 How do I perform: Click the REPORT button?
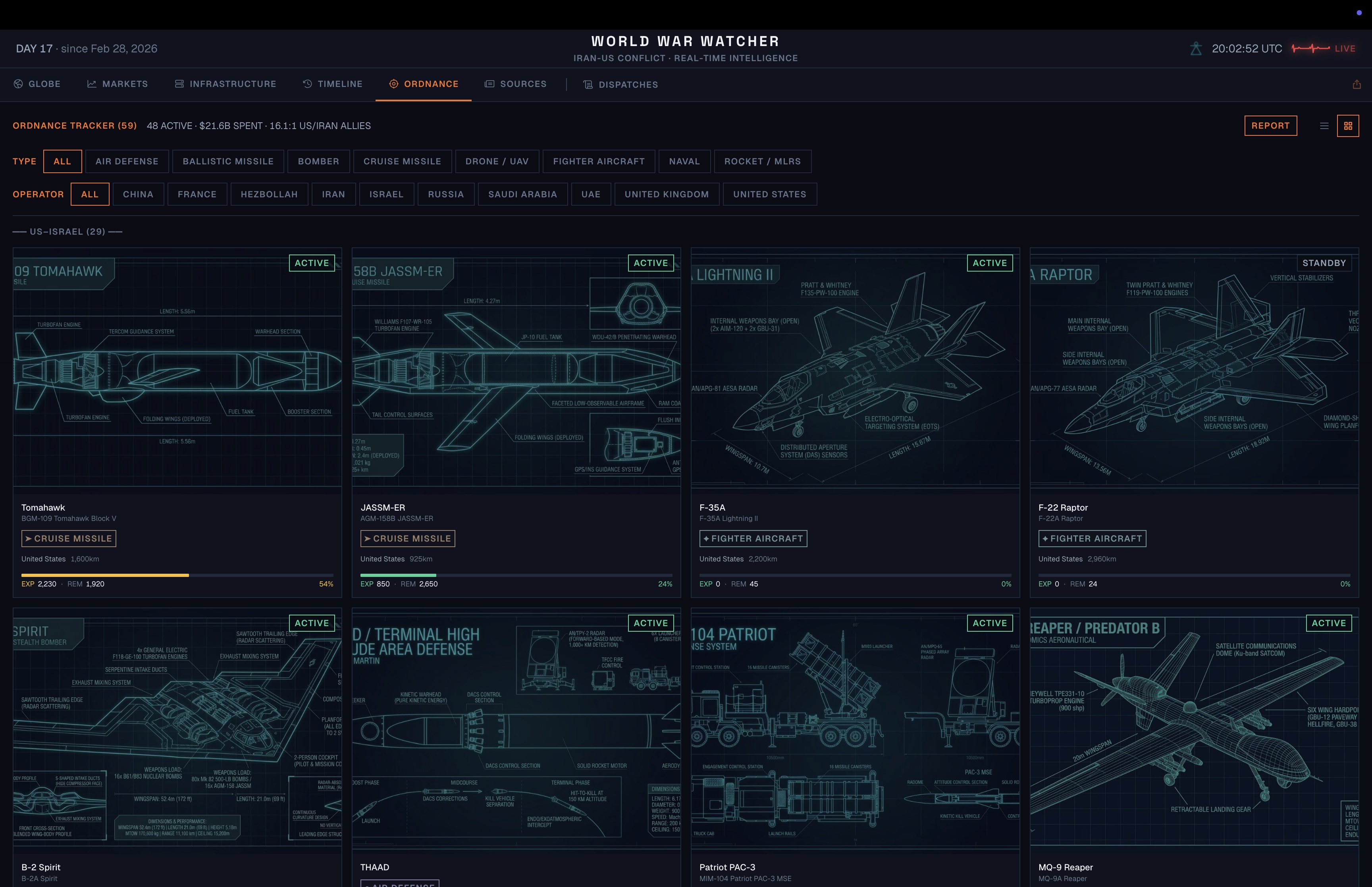pos(1270,125)
